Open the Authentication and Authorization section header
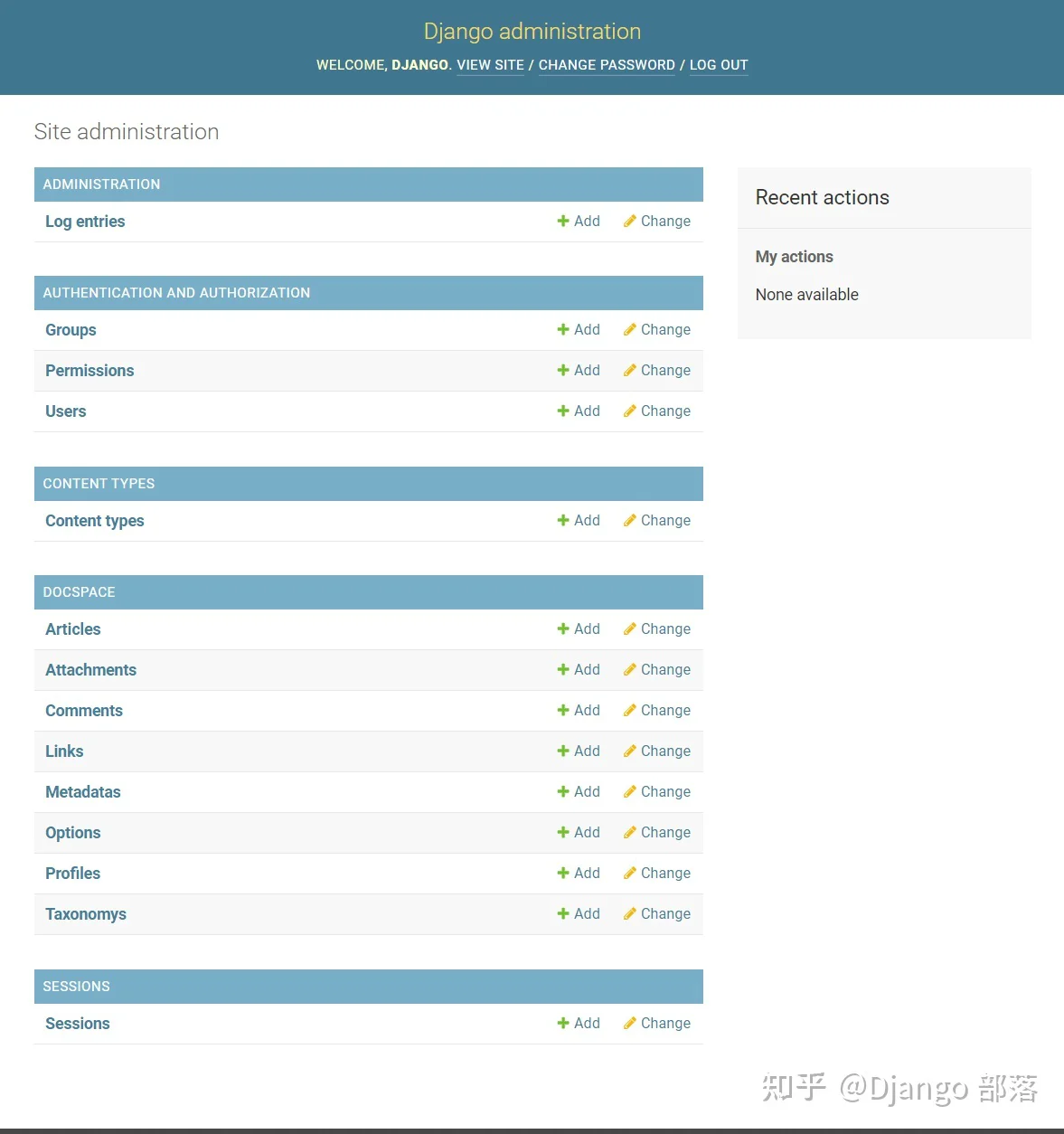This screenshot has height=1134, width=1064. pos(176,293)
